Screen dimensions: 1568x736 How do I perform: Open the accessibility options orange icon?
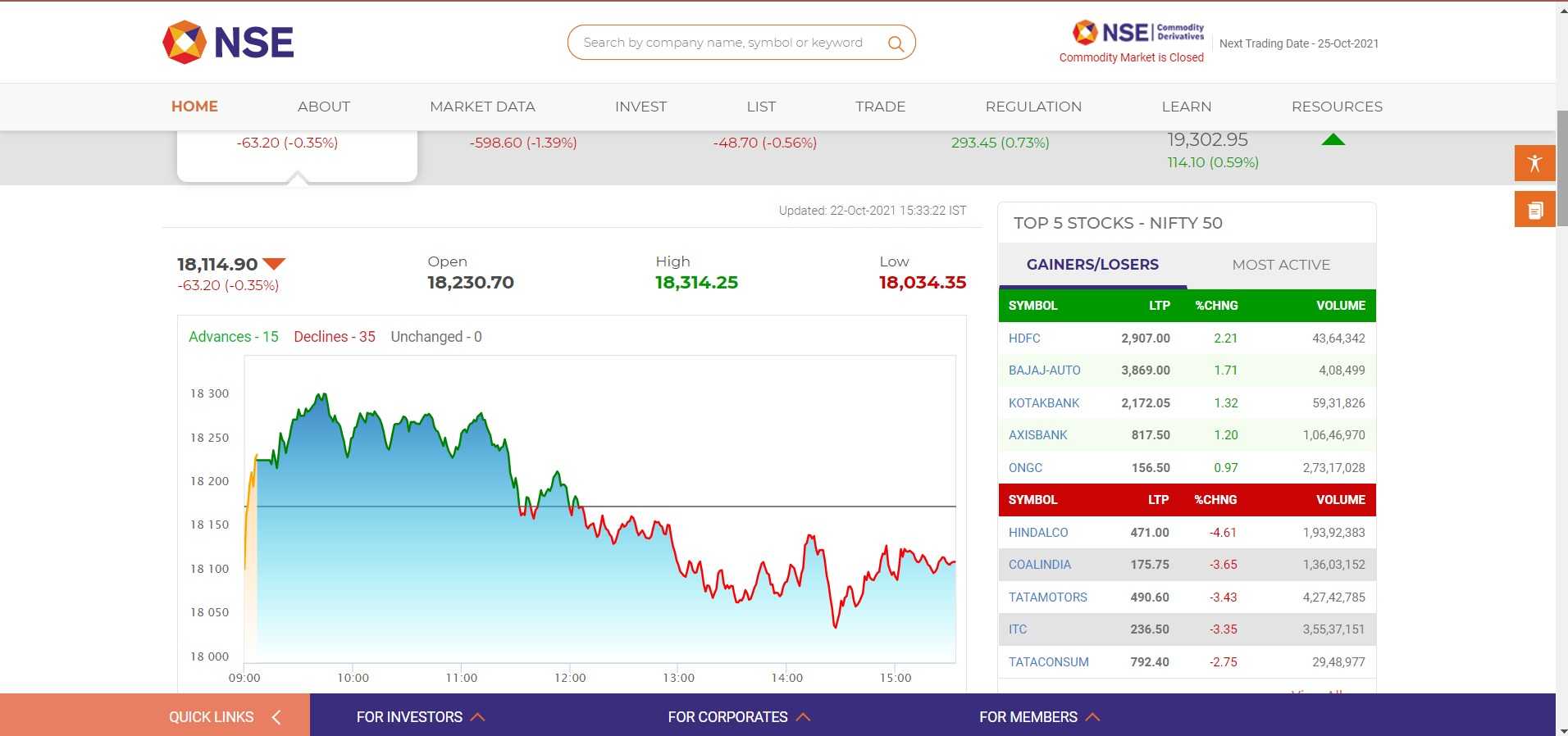pos(1534,163)
